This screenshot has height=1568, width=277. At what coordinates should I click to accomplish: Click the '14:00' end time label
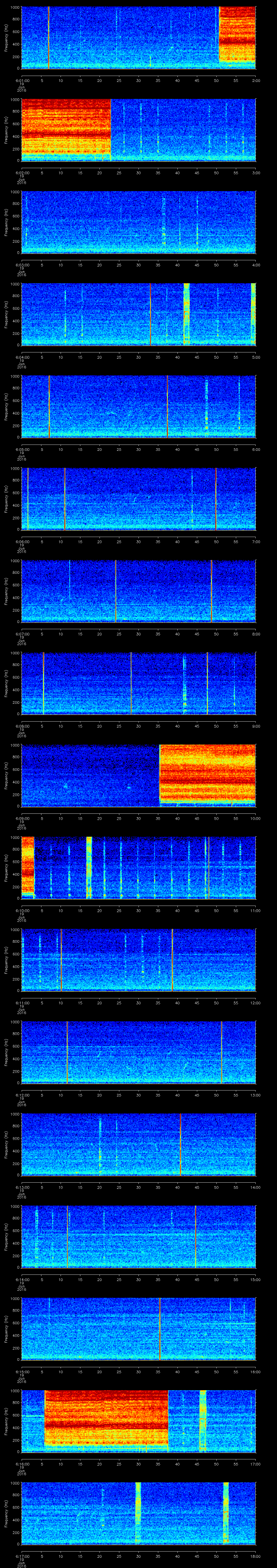coord(255,1187)
